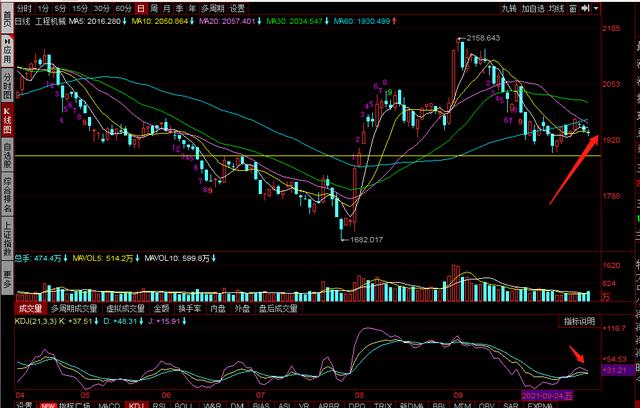Select the 60分 period option
This screenshot has height=408, width=640.
click(123, 7)
